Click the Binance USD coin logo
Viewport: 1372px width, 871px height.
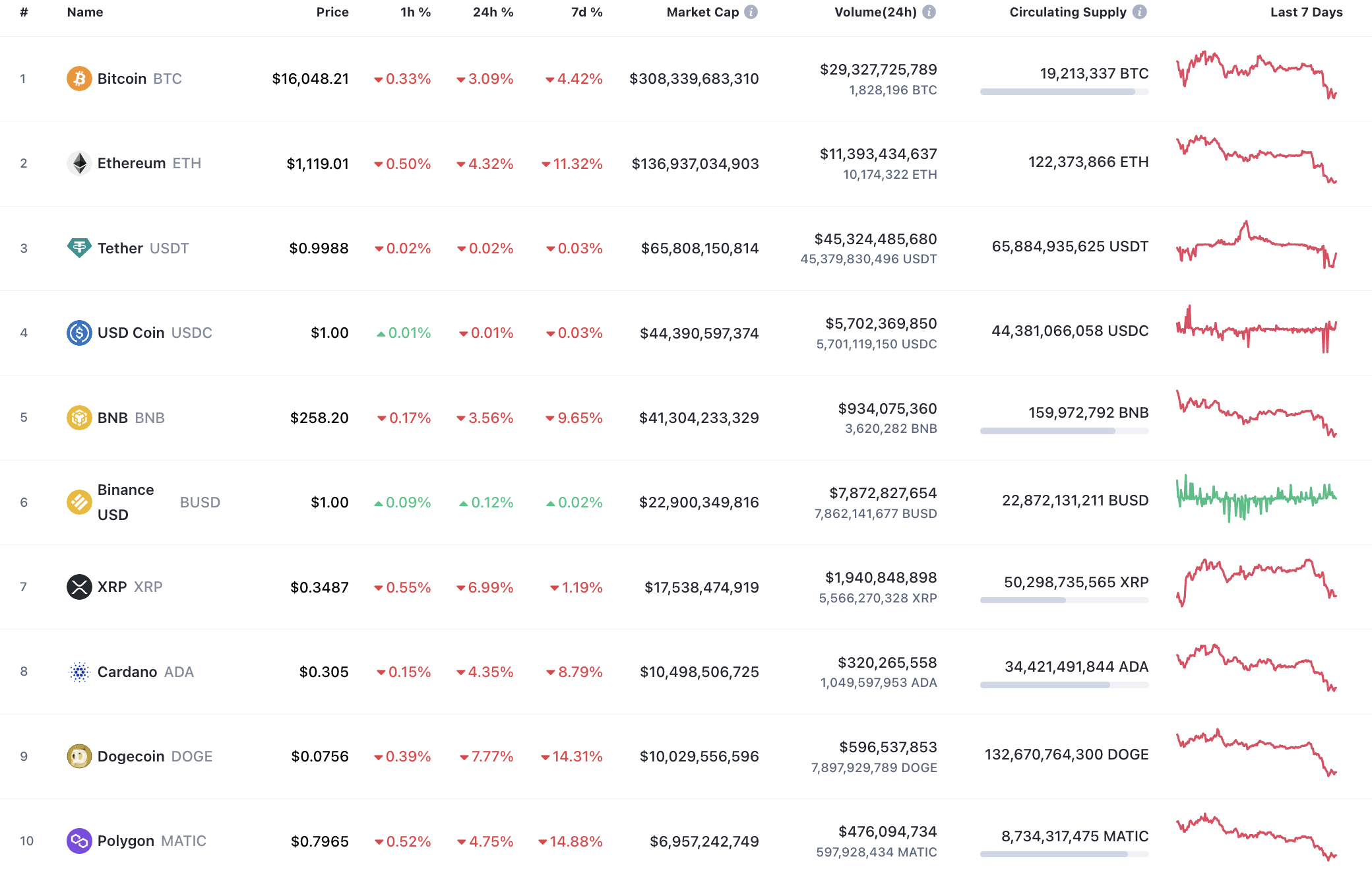point(79,502)
